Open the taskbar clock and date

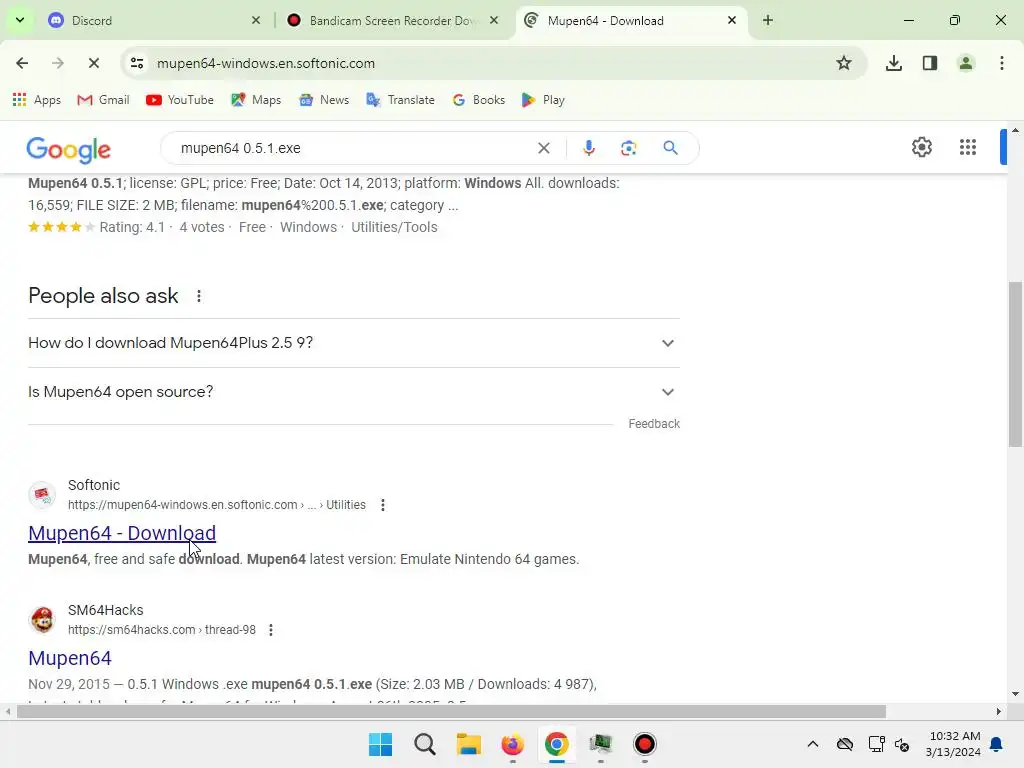point(953,744)
